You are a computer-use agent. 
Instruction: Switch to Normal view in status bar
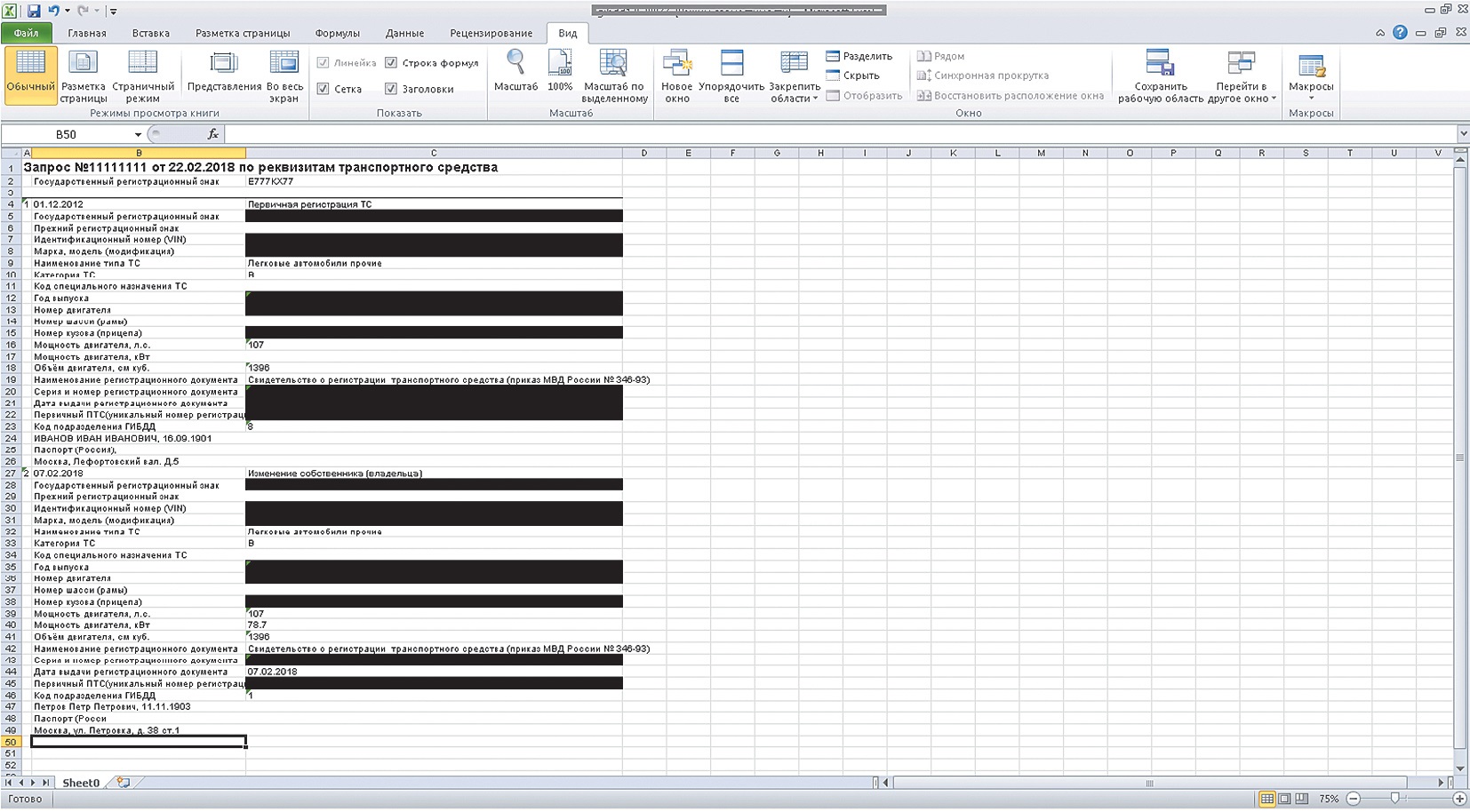pos(1267,799)
